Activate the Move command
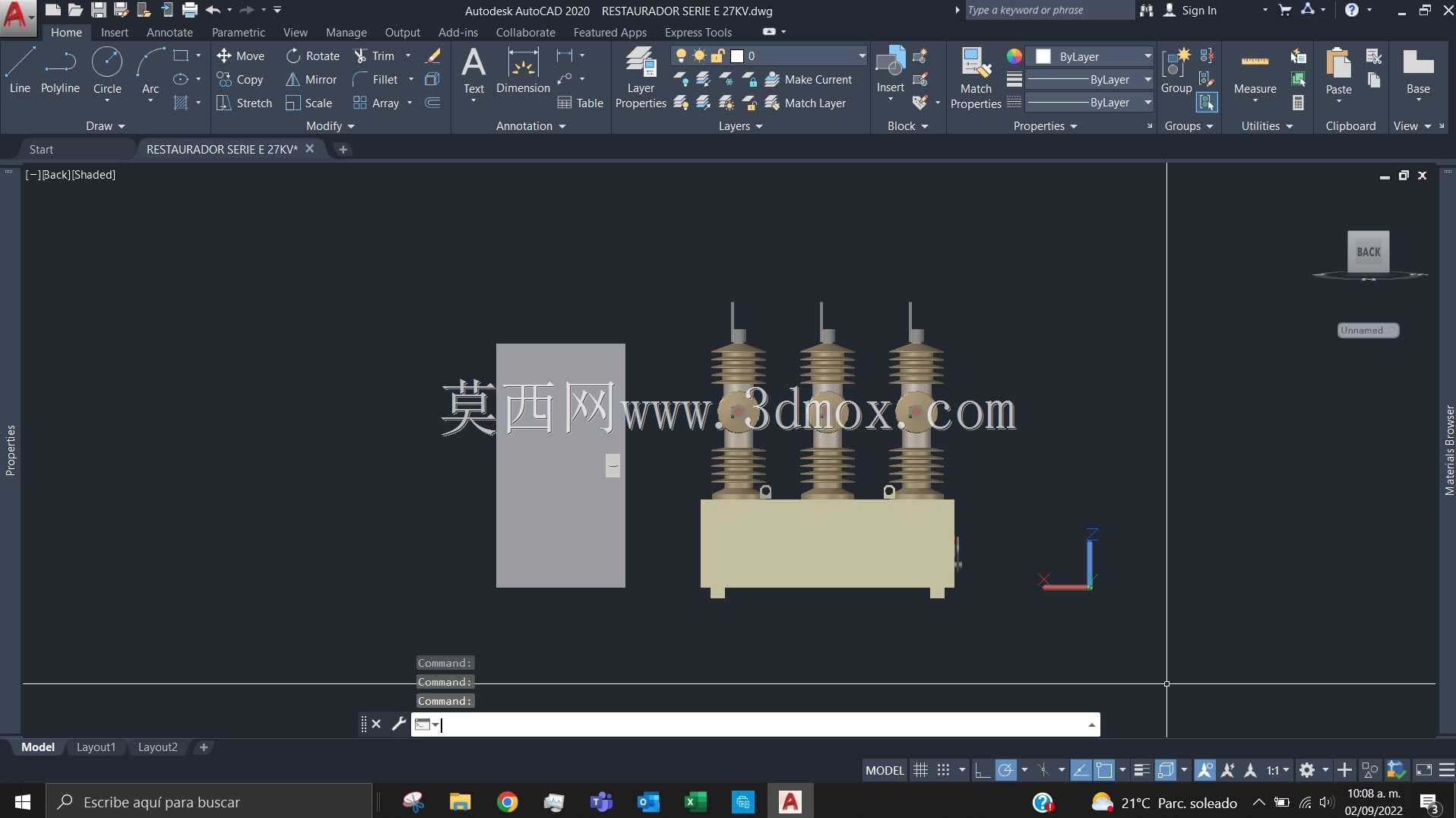This screenshot has height=818, width=1456. point(240,55)
